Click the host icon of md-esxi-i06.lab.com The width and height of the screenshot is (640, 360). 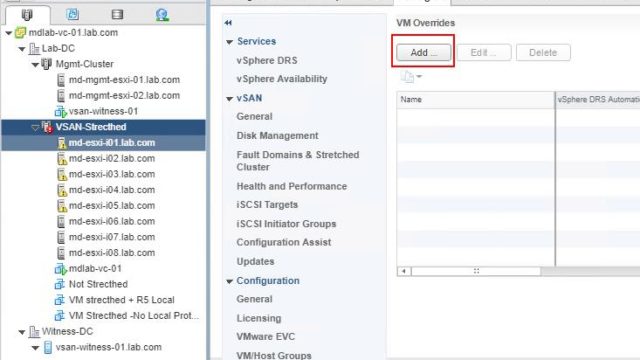click(x=61, y=222)
